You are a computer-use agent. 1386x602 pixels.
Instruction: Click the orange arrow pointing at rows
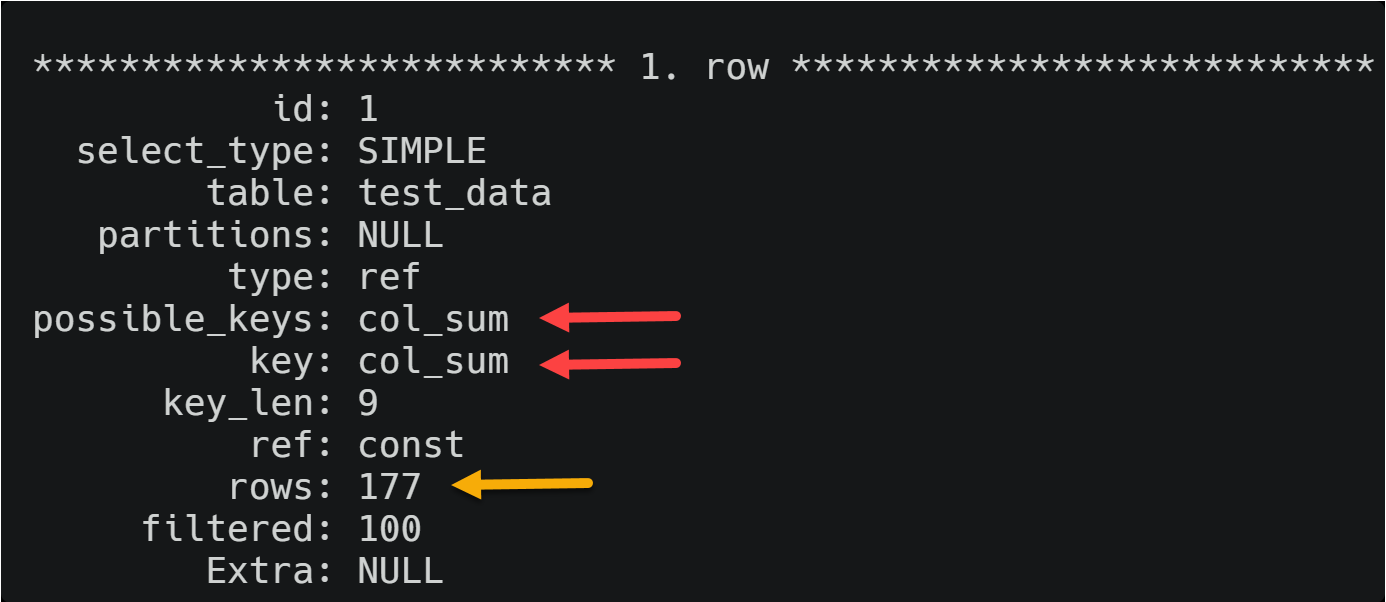[x=522, y=486]
